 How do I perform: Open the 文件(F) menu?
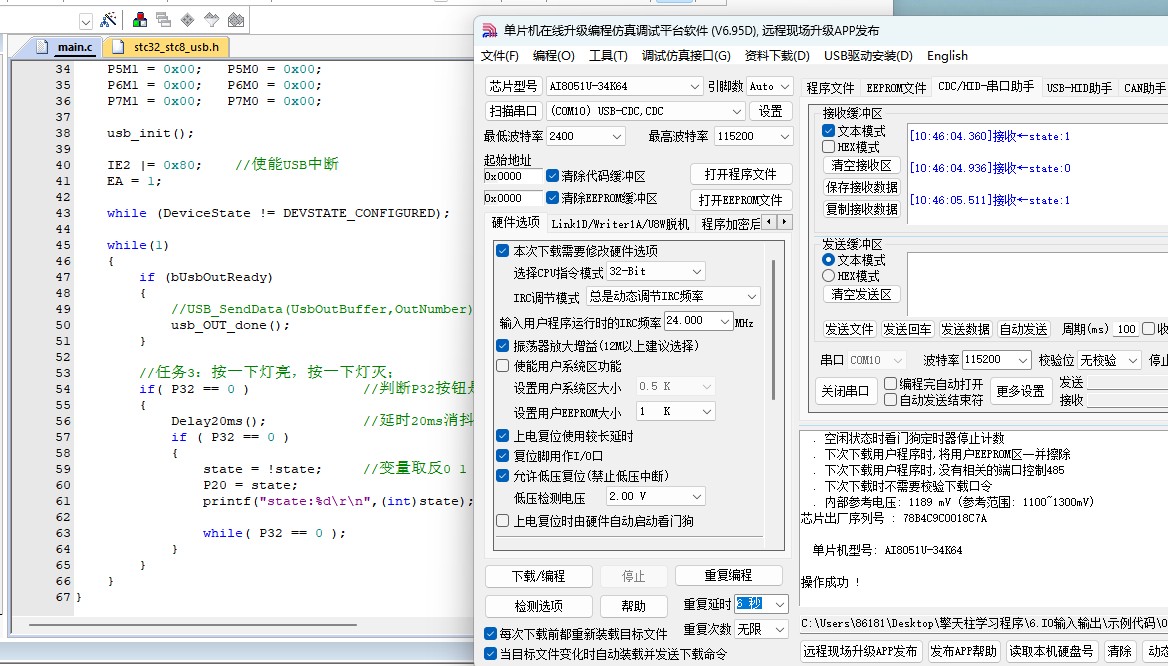coord(500,56)
